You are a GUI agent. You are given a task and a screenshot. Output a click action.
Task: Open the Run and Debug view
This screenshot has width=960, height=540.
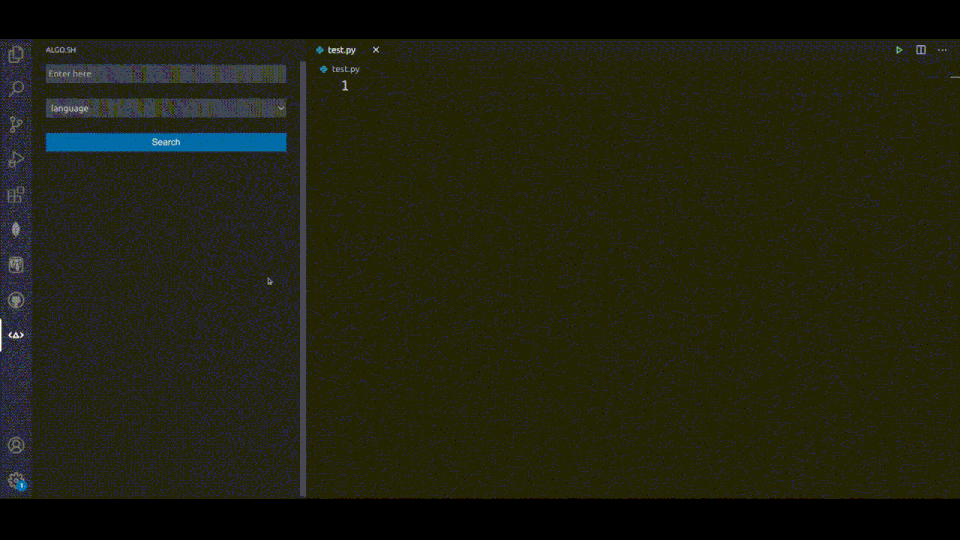click(16, 159)
